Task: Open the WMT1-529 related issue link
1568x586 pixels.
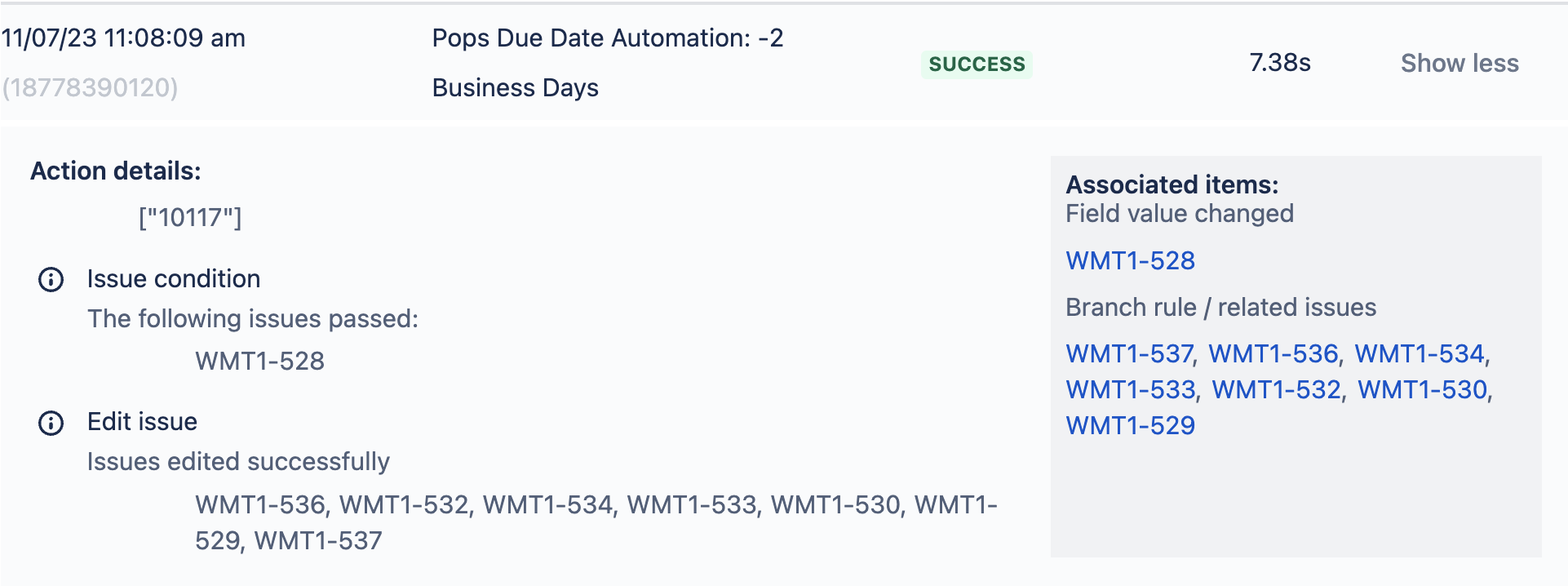Action: pyautogui.click(x=1130, y=425)
